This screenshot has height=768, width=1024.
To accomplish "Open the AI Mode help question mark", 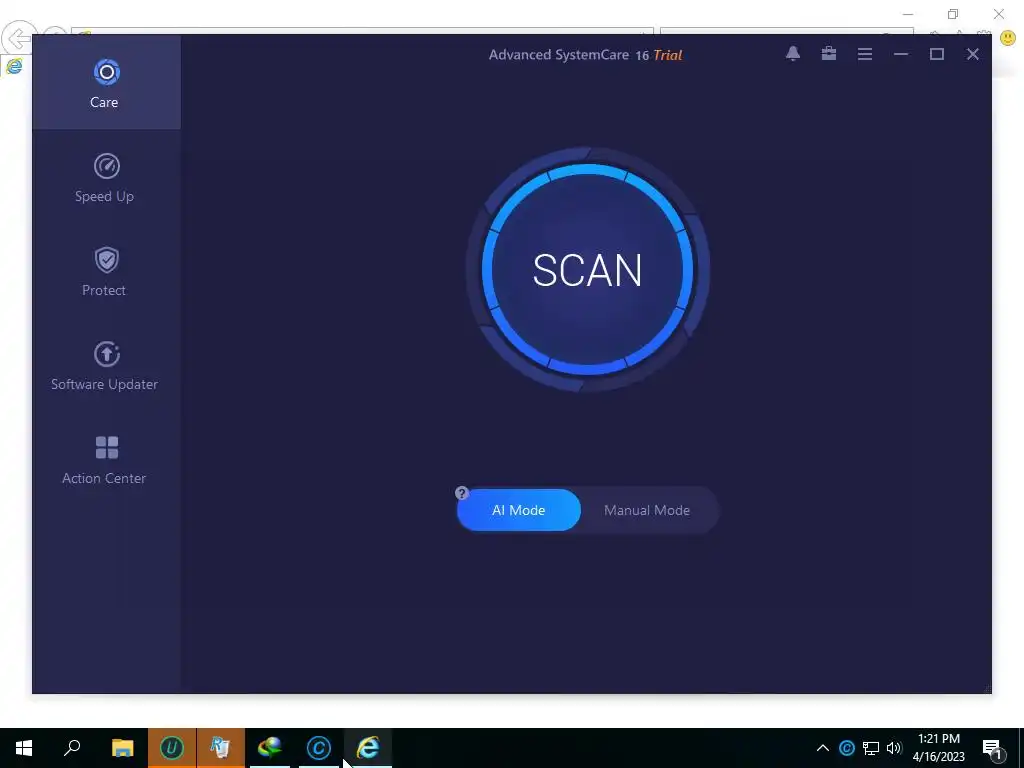I will click(462, 493).
